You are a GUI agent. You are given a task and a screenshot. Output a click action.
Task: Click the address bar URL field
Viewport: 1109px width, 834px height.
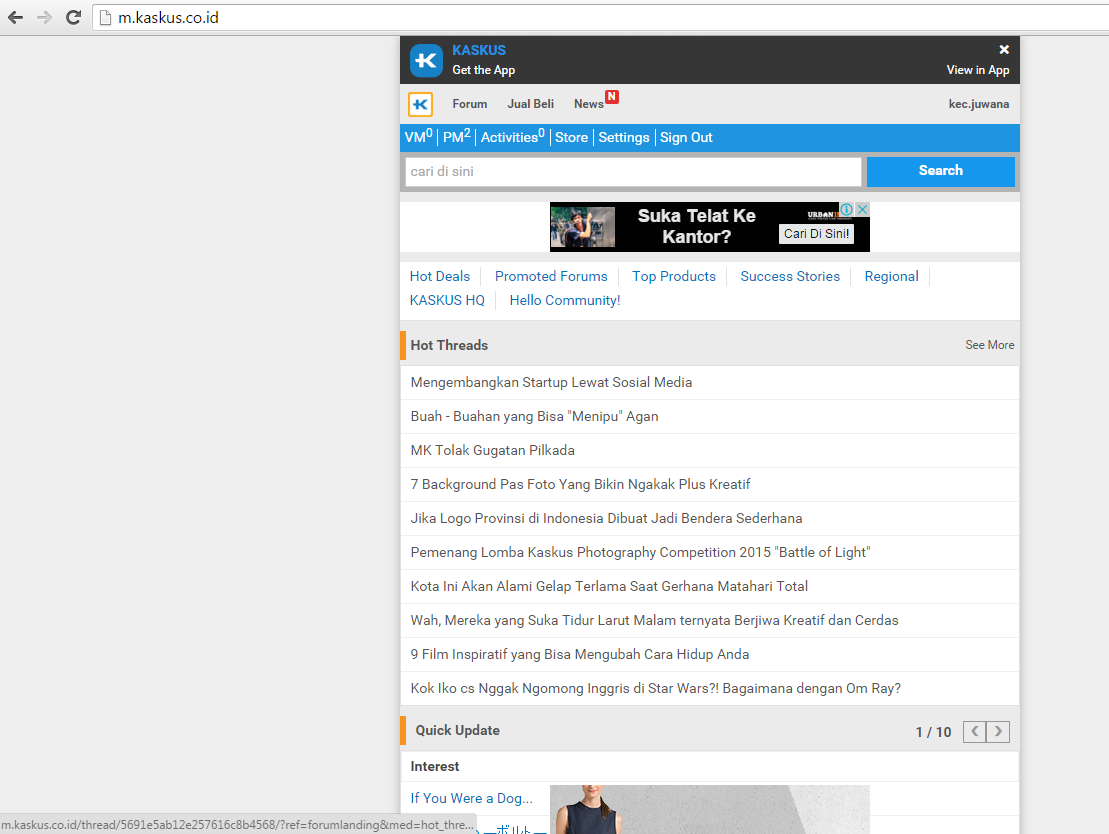pyautogui.click(x=601, y=18)
